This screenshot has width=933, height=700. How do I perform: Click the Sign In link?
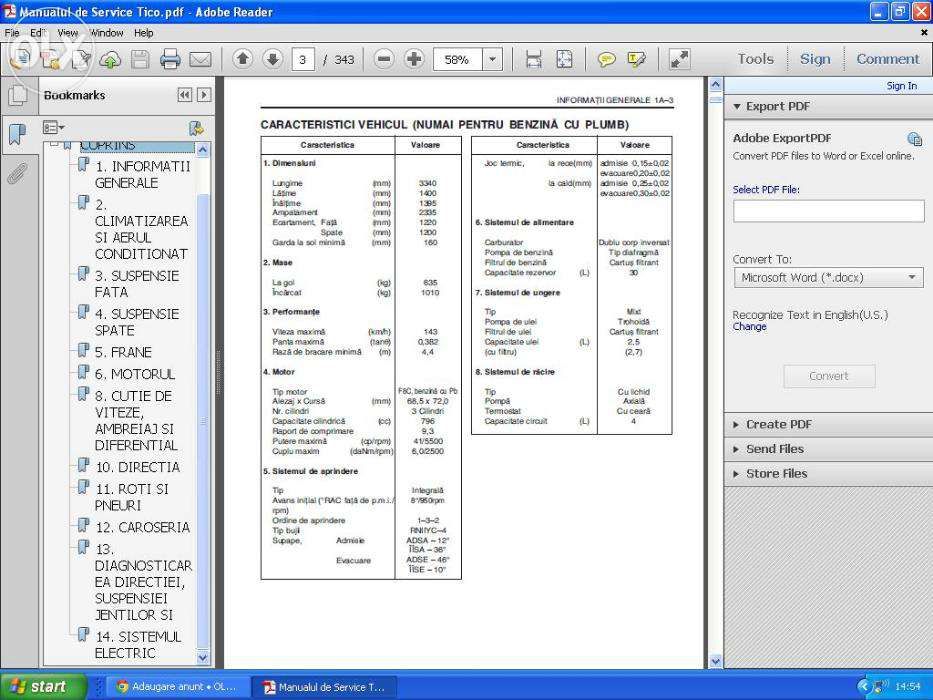click(x=901, y=86)
